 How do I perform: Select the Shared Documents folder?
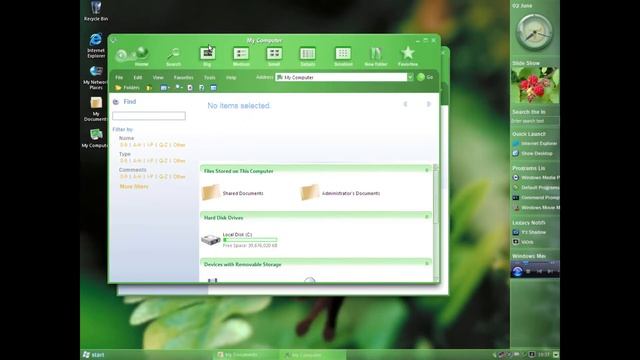(x=233, y=193)
